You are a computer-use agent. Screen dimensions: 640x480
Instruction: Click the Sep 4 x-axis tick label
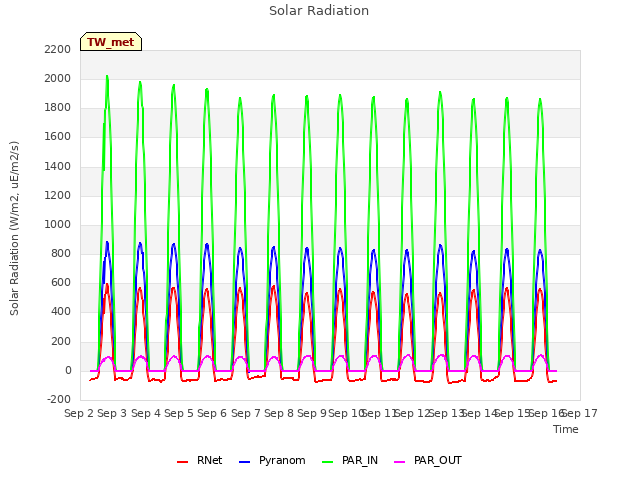coord(146,413)
